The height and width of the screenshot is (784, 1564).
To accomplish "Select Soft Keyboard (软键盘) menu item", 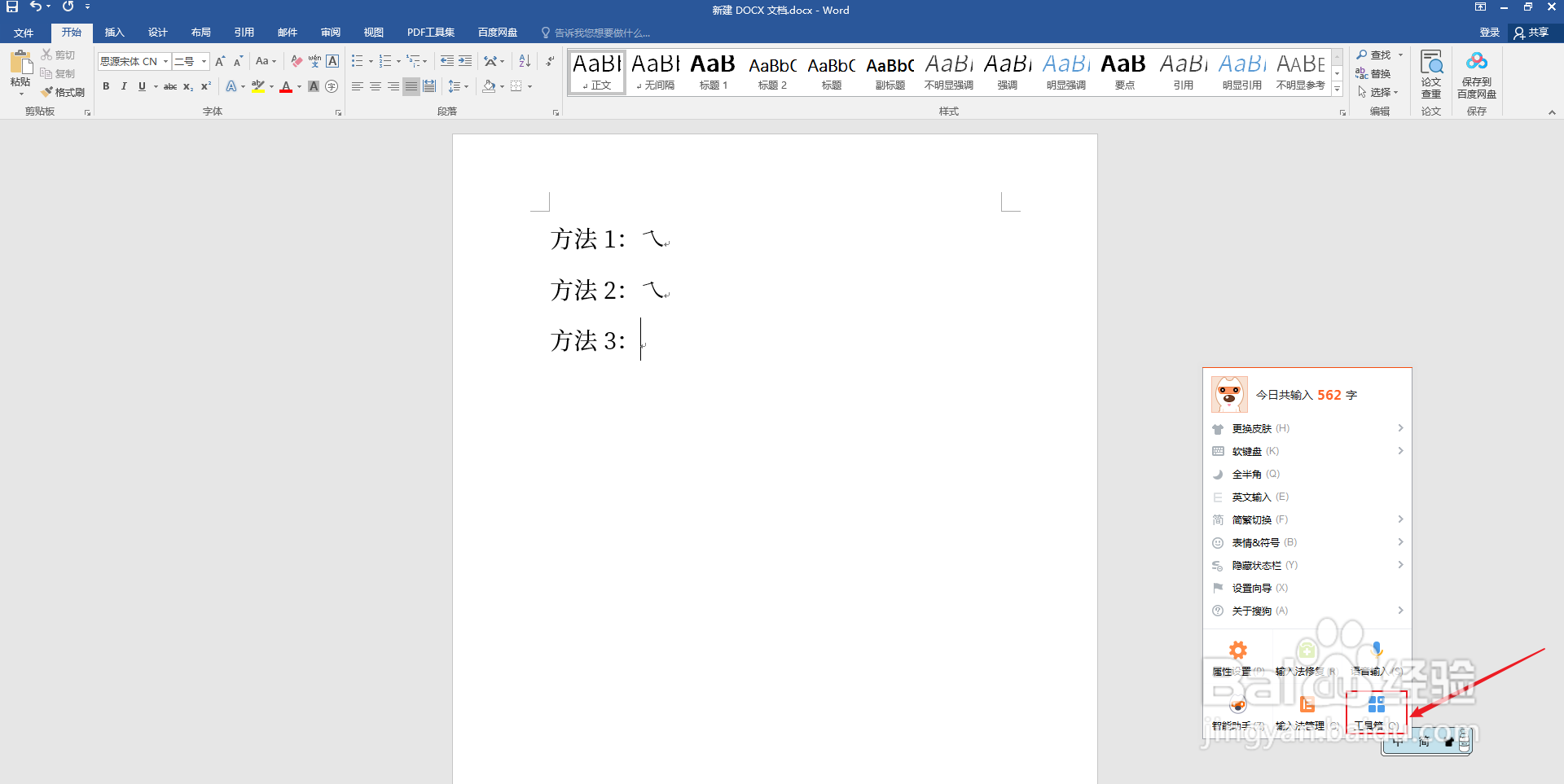I will pyautogui.click(x=1307, y=451).
